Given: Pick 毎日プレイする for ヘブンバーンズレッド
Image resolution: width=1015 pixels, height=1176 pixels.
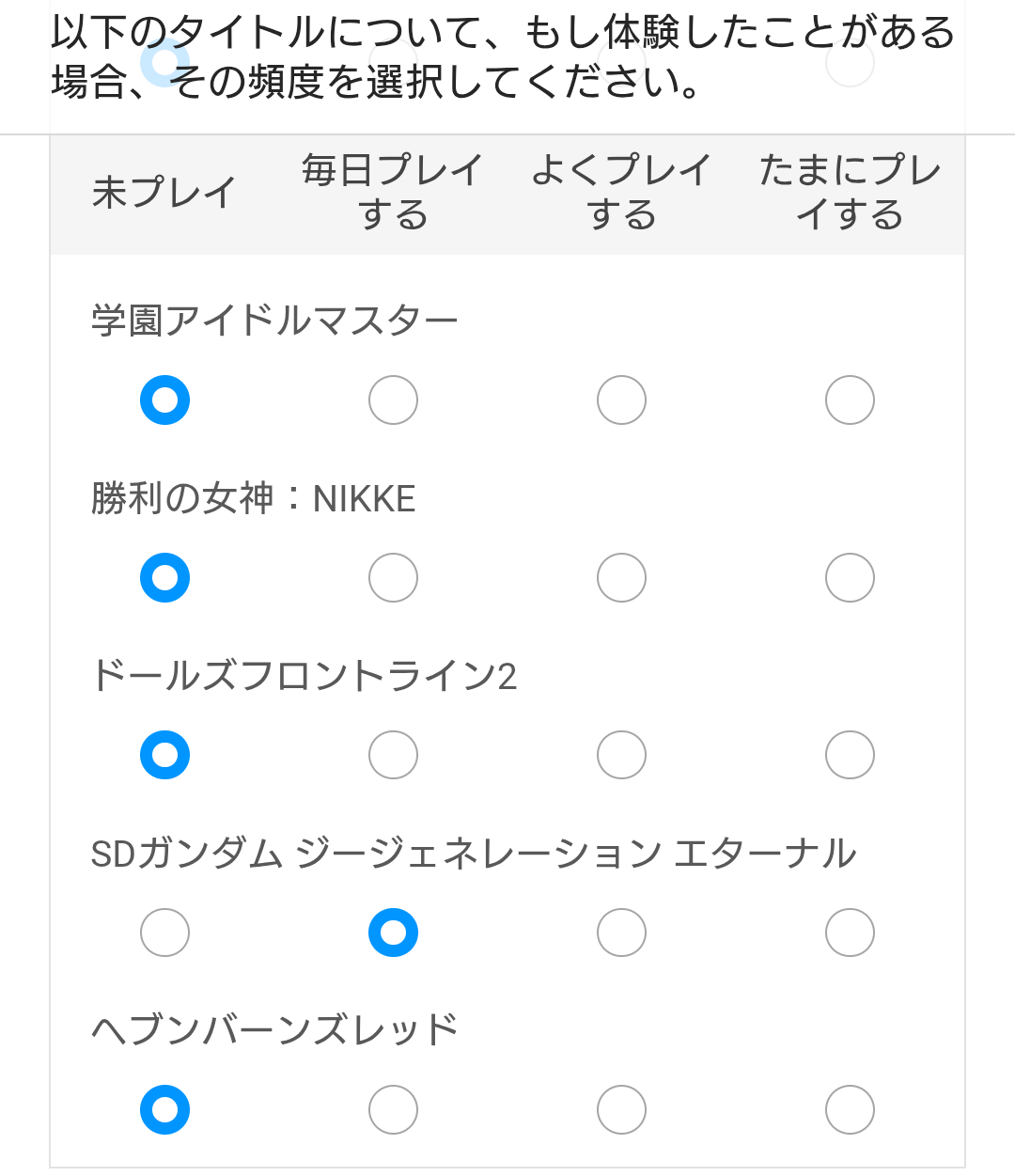Looking at the screenshot, I should [x=393, y=1110].
